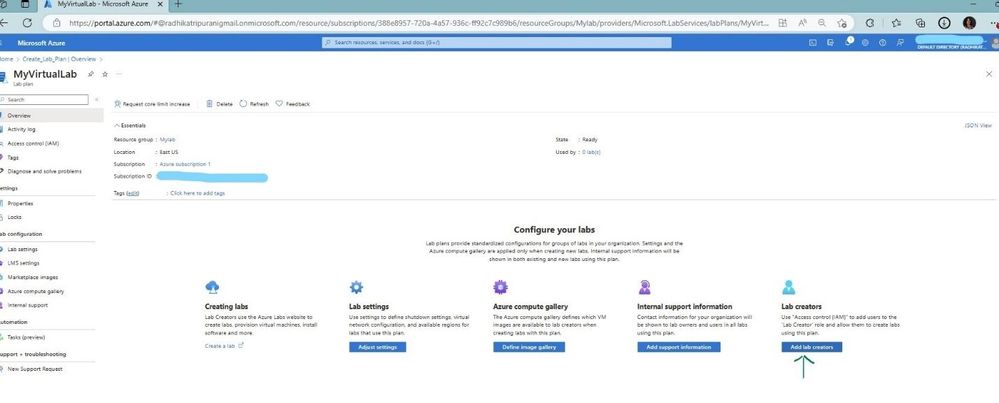The width and height of the screenshot is (999, 403).
Task: Click the Define image gallery button
Action: coord(529,347)
